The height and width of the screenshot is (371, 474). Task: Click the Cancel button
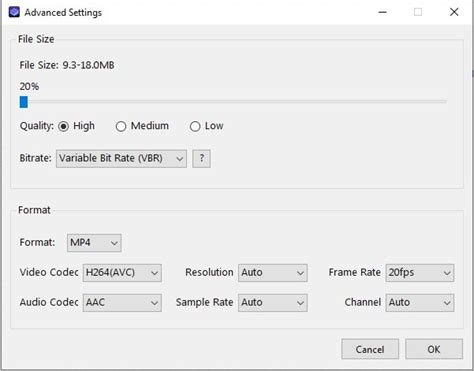[370, 349]
